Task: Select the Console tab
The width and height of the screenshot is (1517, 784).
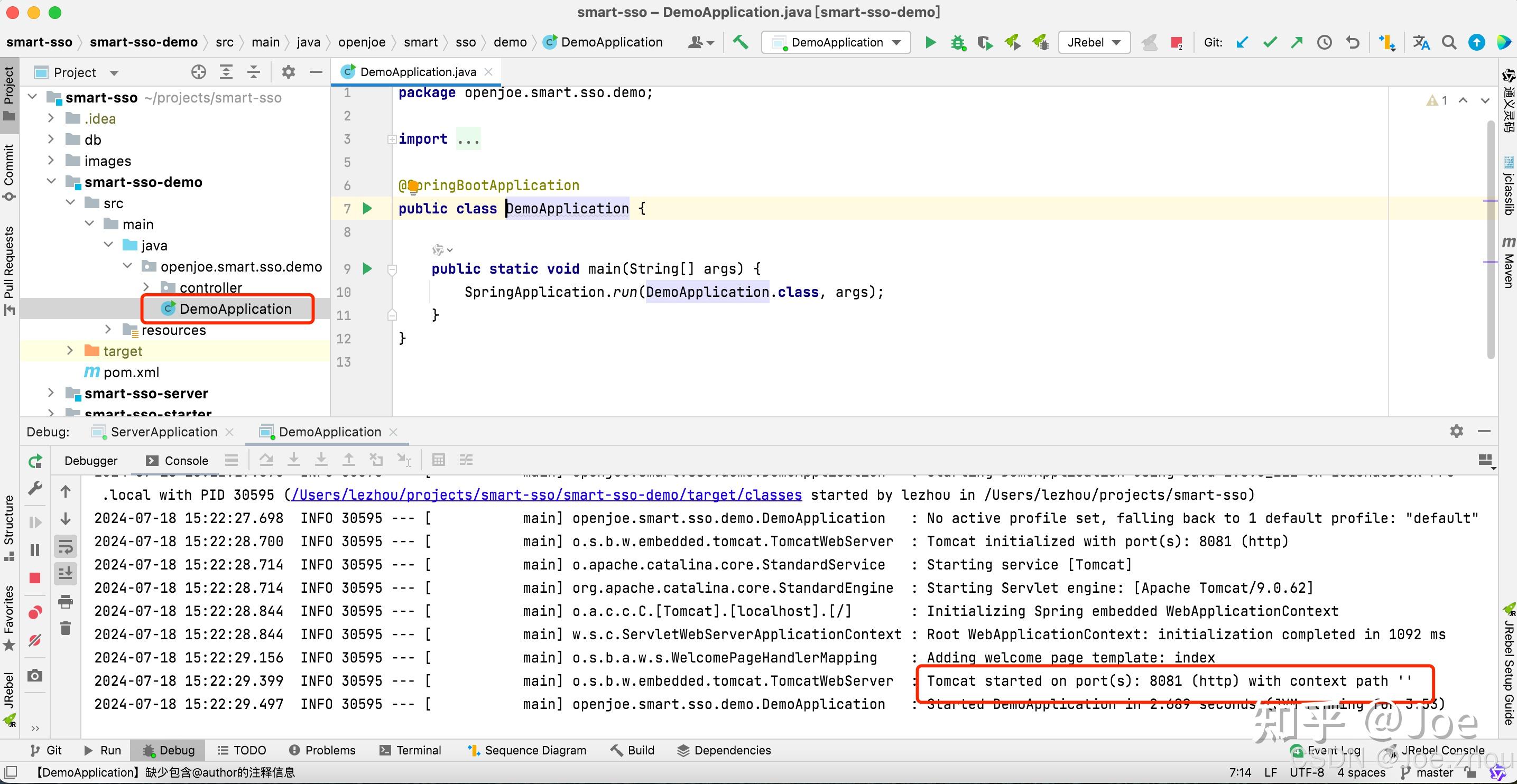Action: 177,461
